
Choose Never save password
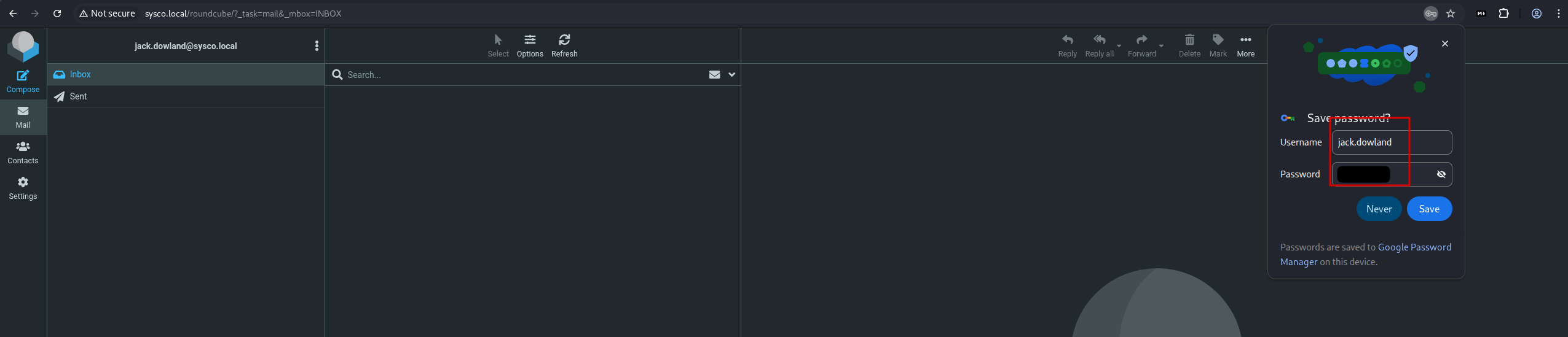point(1379,209)
